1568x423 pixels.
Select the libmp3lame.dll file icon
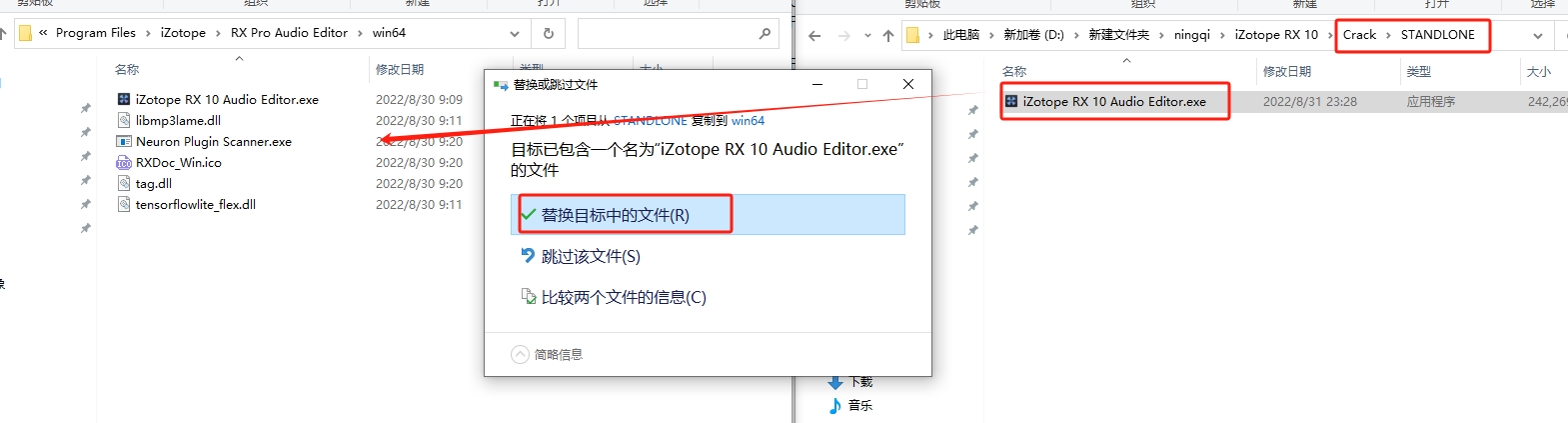(124, 121)
